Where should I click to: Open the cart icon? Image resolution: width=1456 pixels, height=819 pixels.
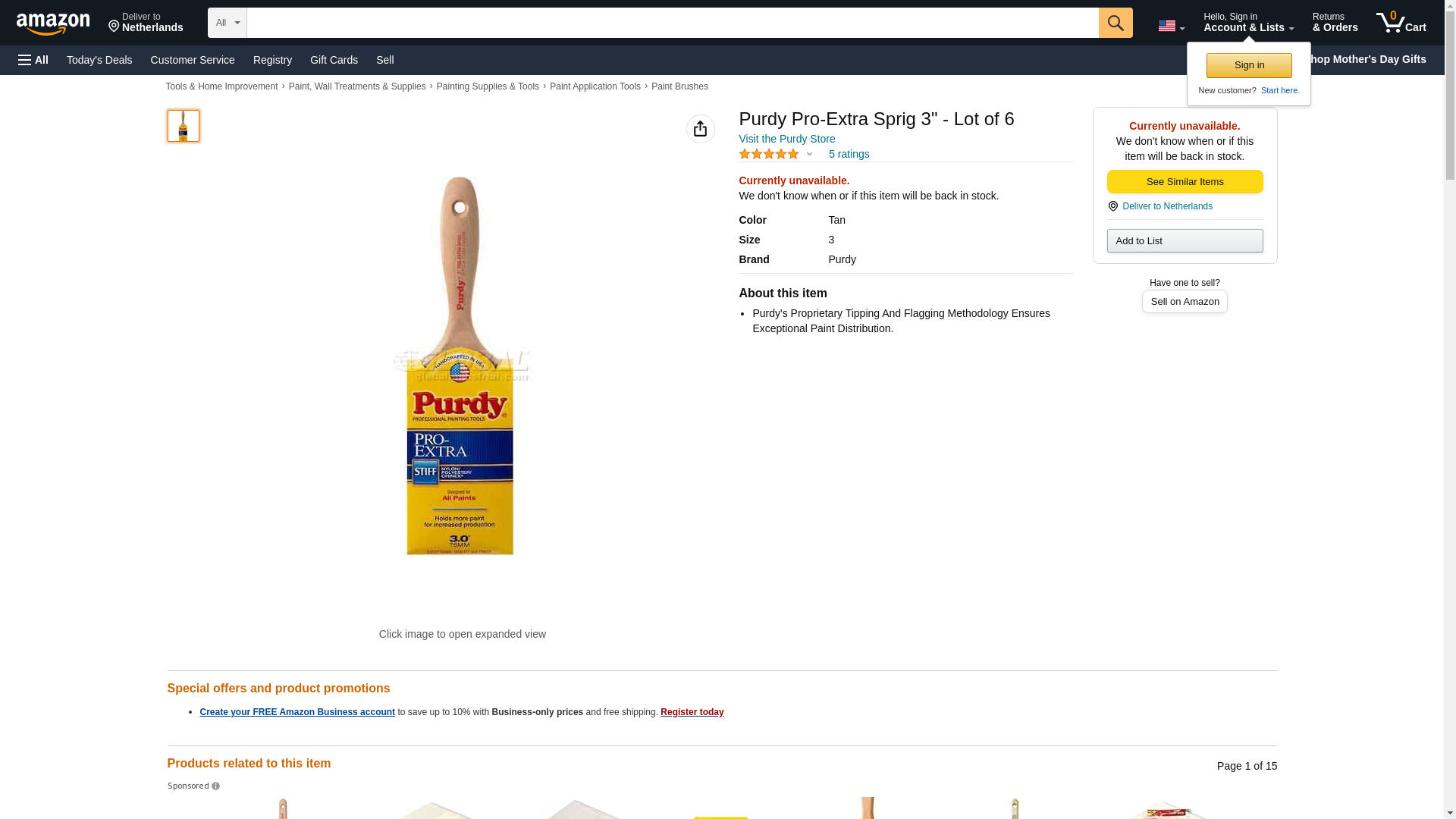click(1401, 22)
